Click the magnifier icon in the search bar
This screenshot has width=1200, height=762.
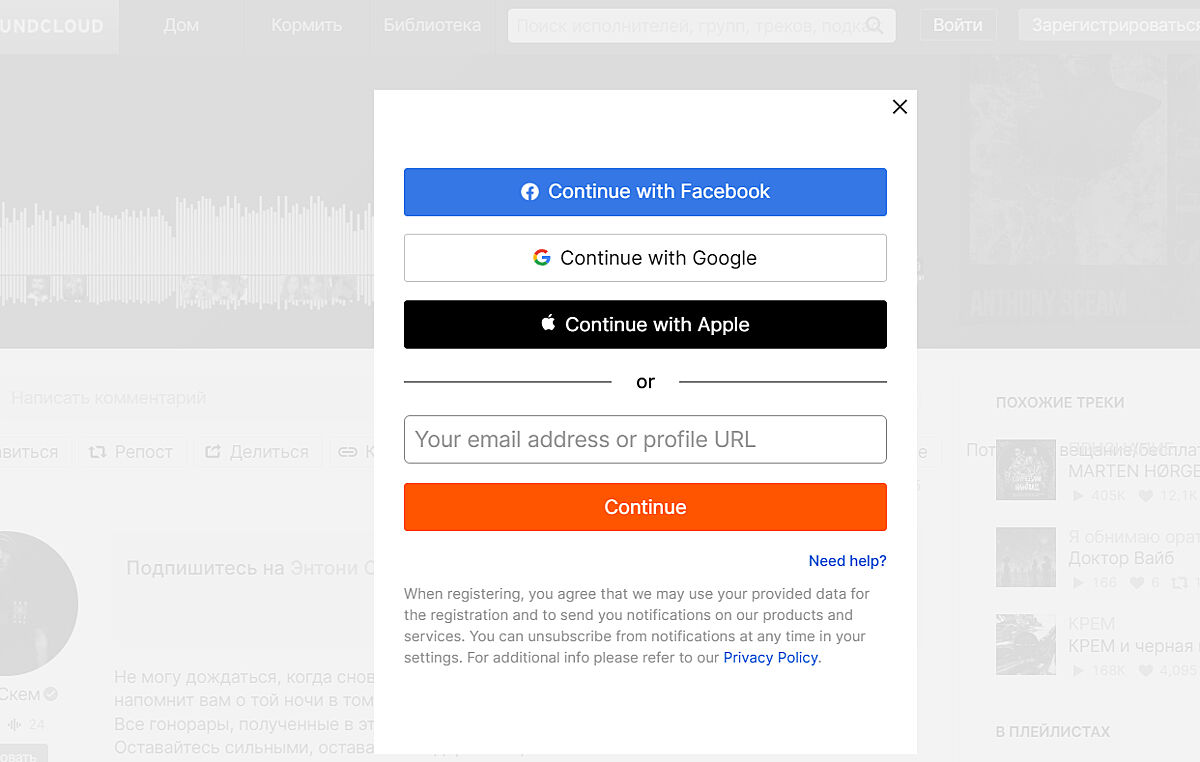tap(874, 26)
